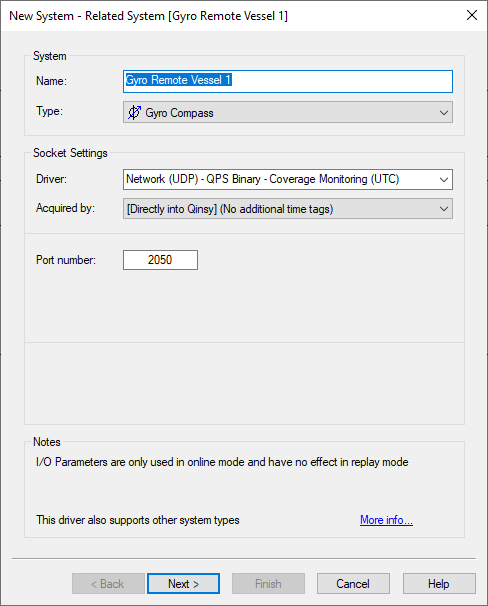This screenshot has height=606, width=488.
Task: Expand the Acquired by dropdown
Action: pos(444,209)
